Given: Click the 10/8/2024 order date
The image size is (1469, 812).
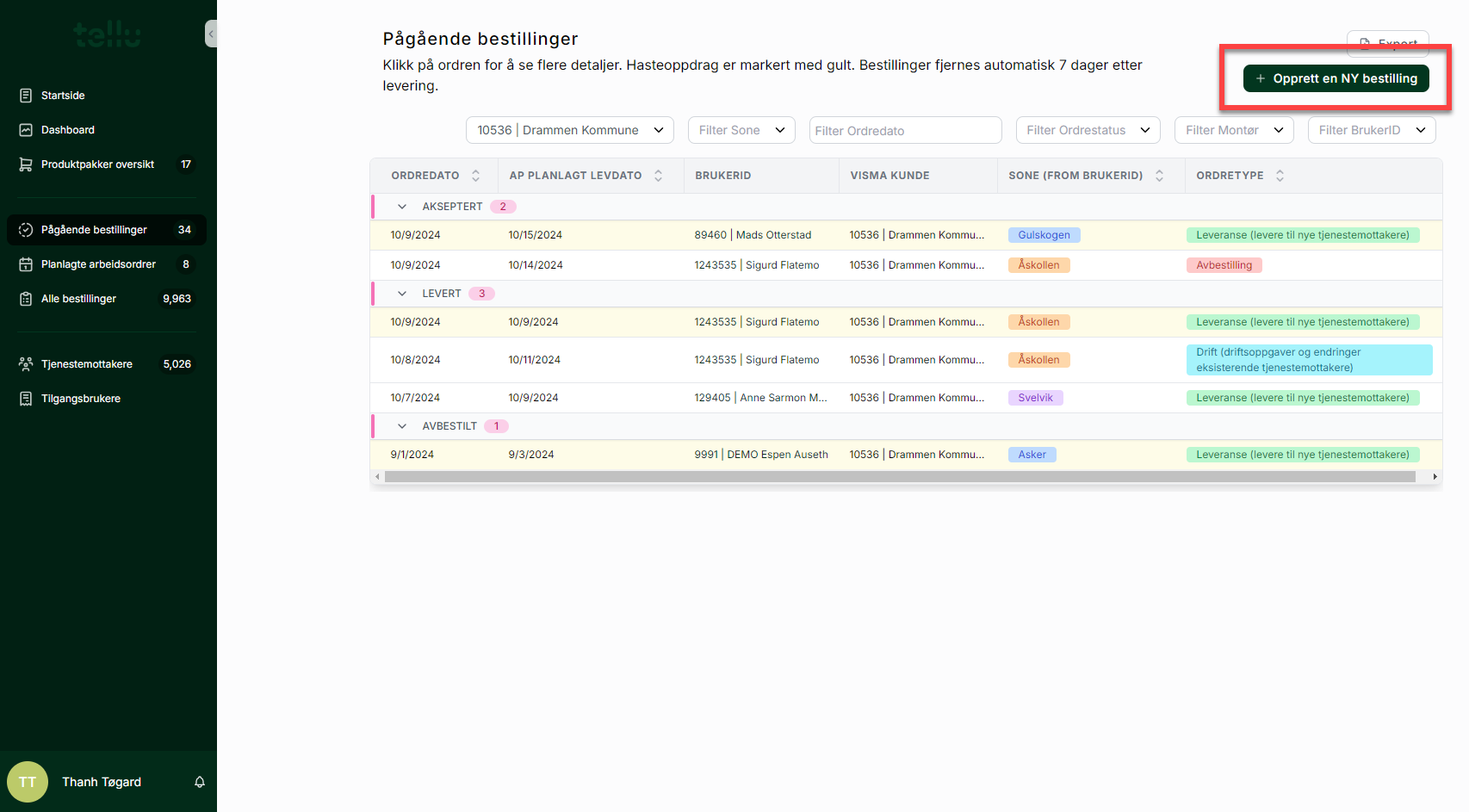Looking at the screenshot, I should [415, 360].
